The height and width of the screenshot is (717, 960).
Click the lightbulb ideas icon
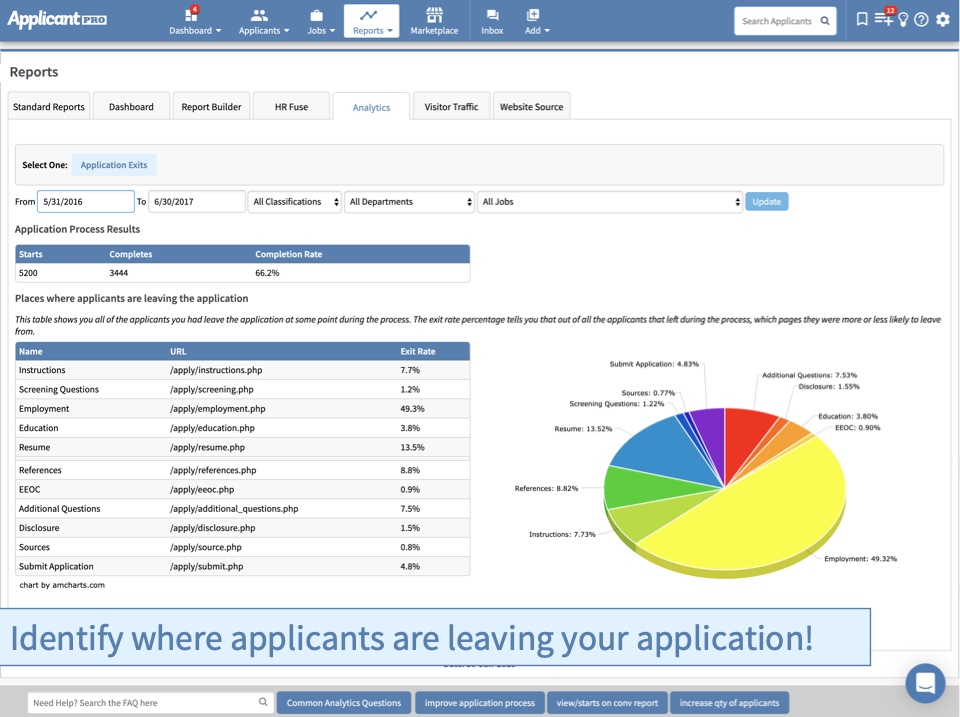pos(903,19)
